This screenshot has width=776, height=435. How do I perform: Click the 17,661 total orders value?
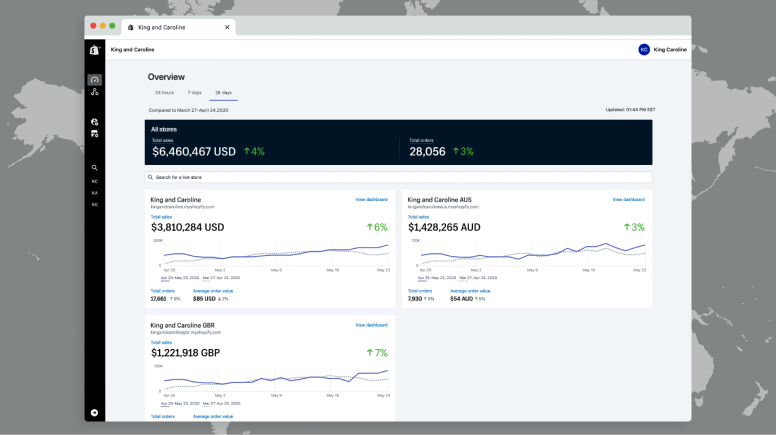pyautogui.click(x=158, y=299)
